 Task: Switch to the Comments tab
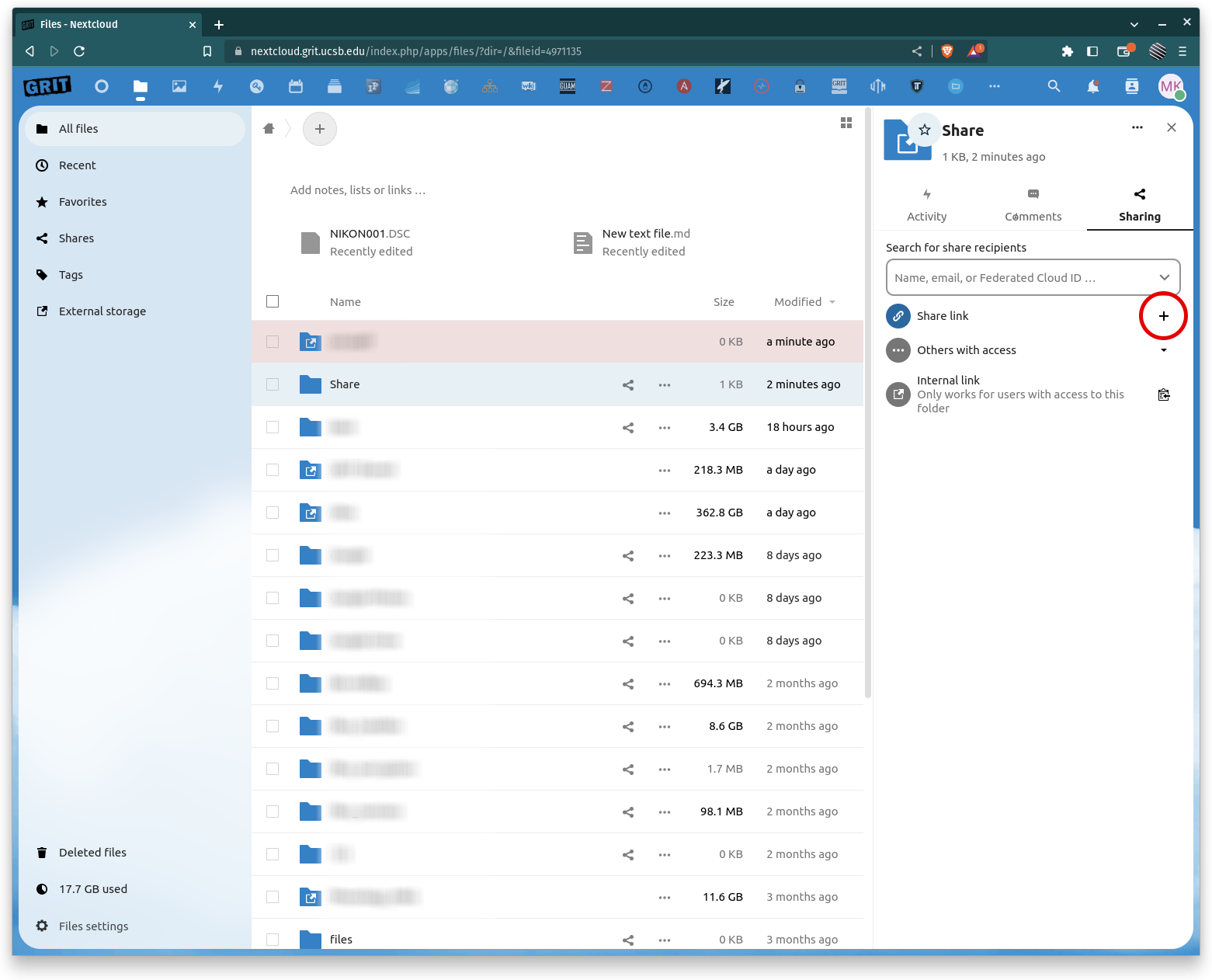click(x=1033, y=205)
